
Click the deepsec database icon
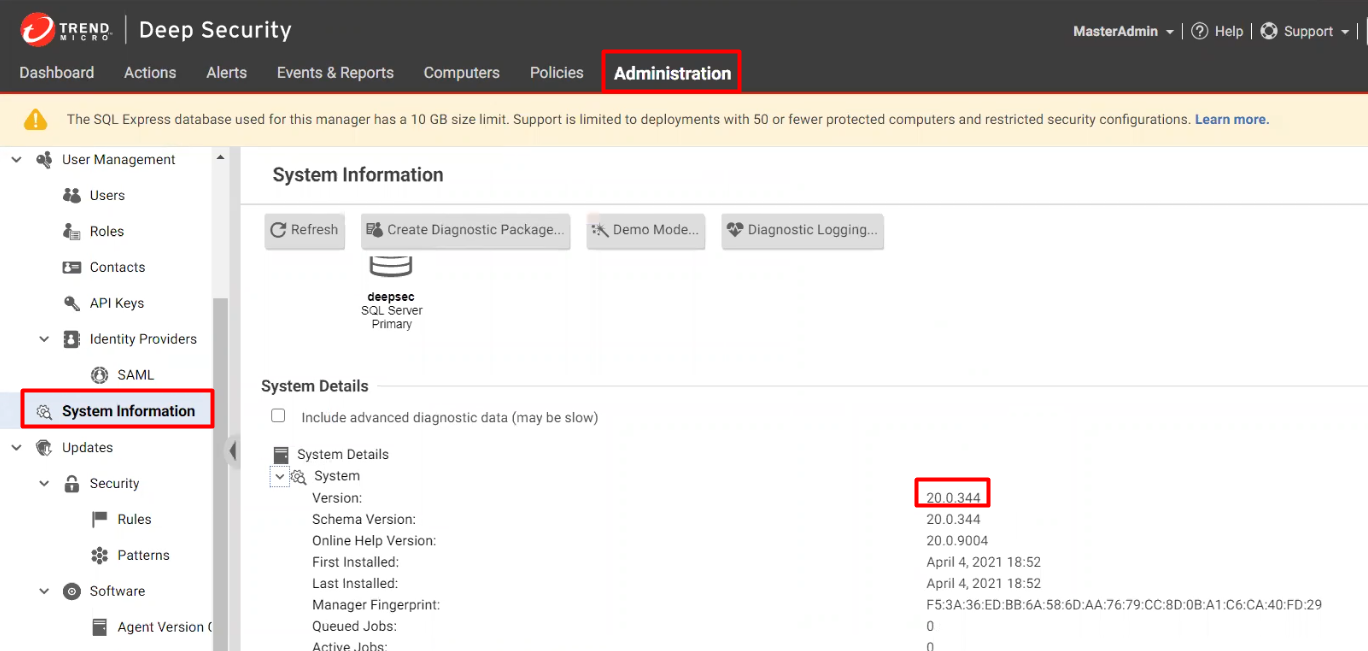click(391, 266)
